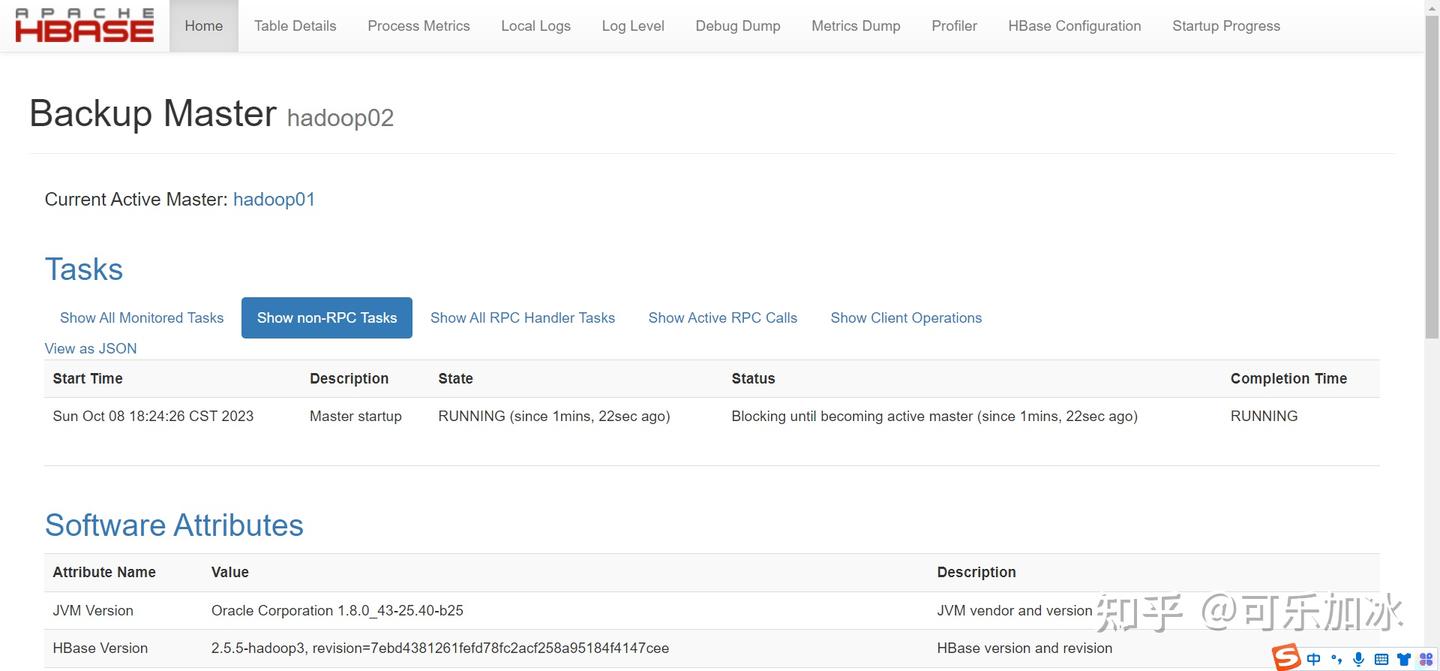Go to Process Metrics page
This screenshot has width=1440, height=671.
tap(418, 26)
